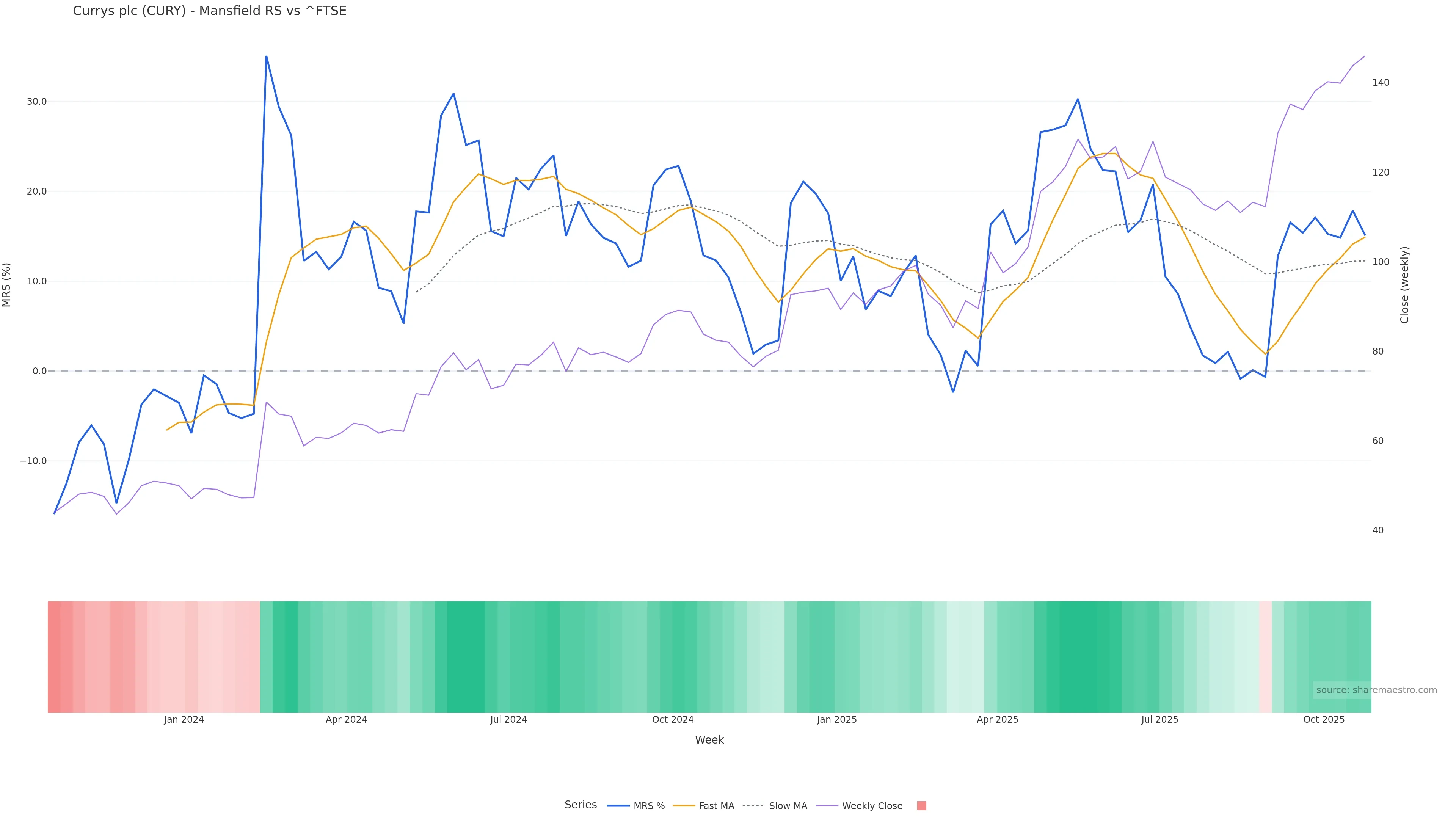This screenshot has height=819, width=1456.
Task: Click the −10.0 tick on MRS axis
Action: pyautogui.click(x=33, y=461)
